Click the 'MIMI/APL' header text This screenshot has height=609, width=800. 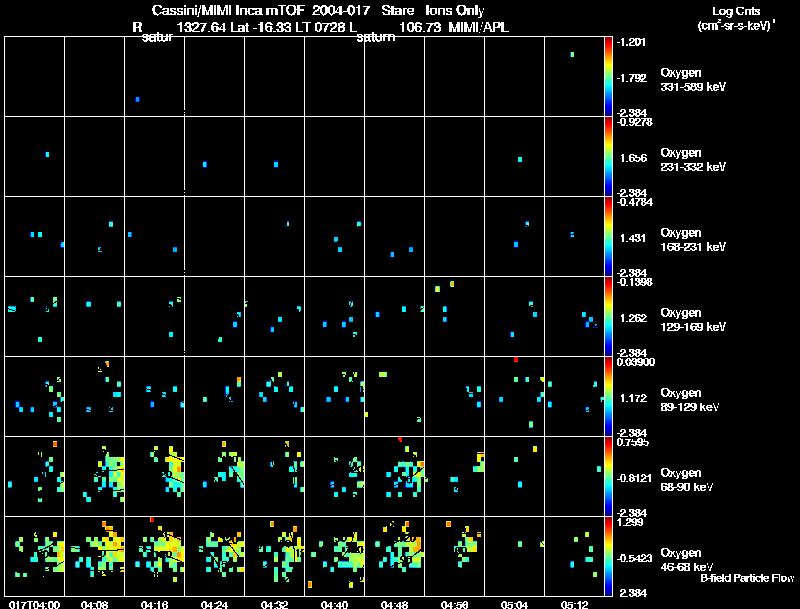tap(479, 27)
